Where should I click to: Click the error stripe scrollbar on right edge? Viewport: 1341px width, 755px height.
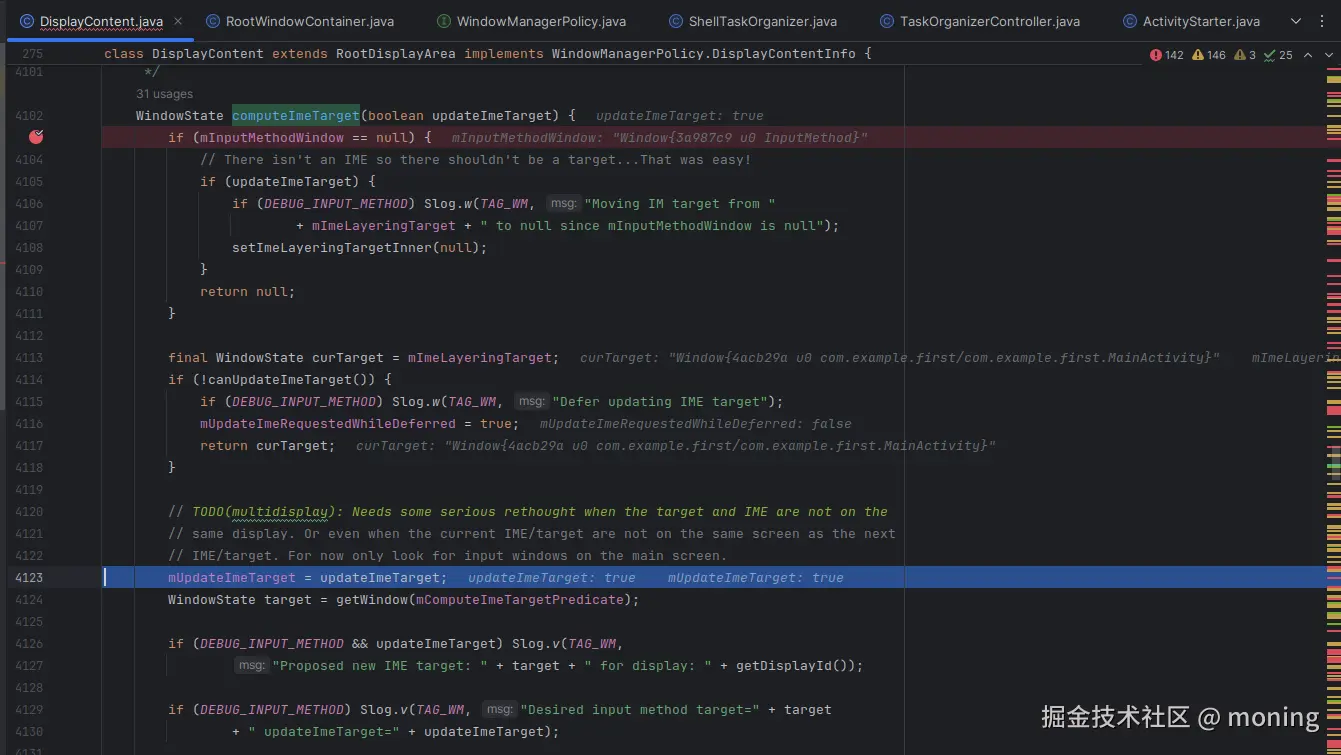[x=1334, y=400]
